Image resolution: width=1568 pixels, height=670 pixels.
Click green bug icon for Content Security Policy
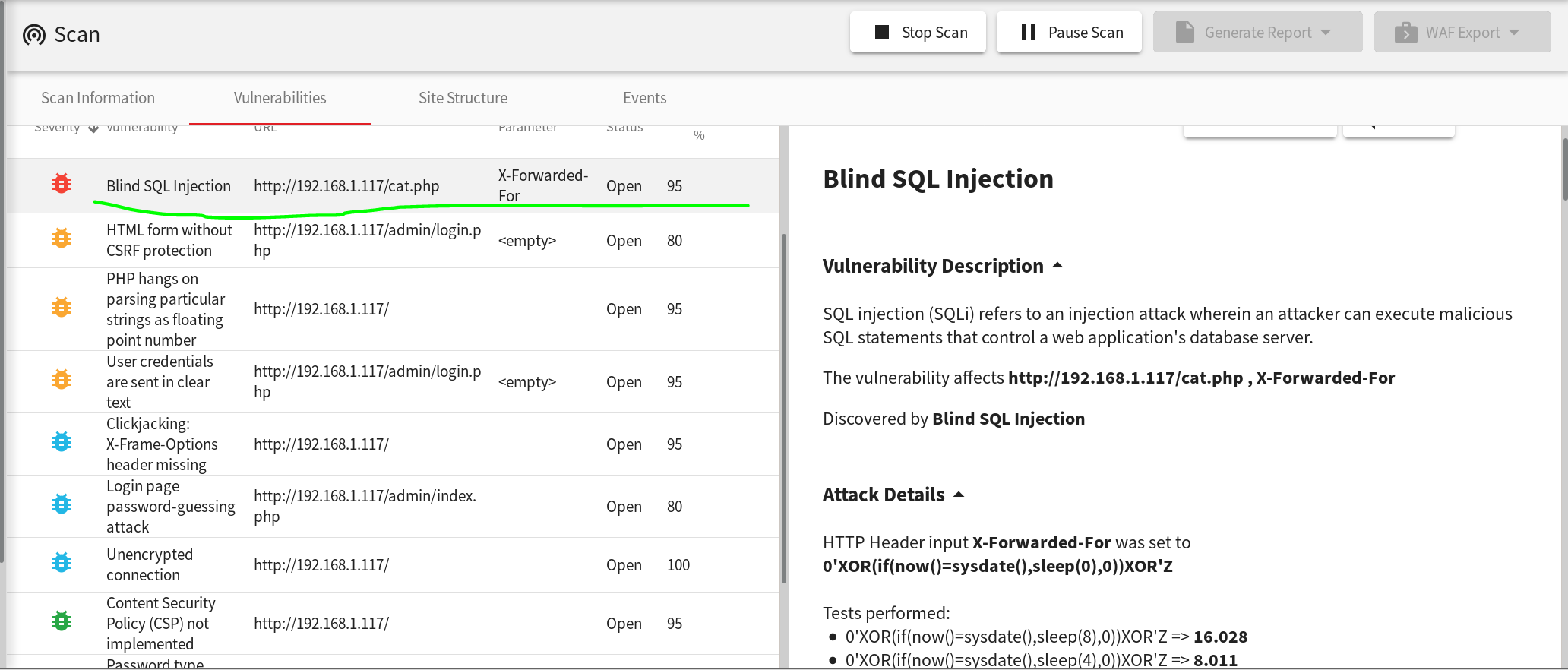point(62,621)
